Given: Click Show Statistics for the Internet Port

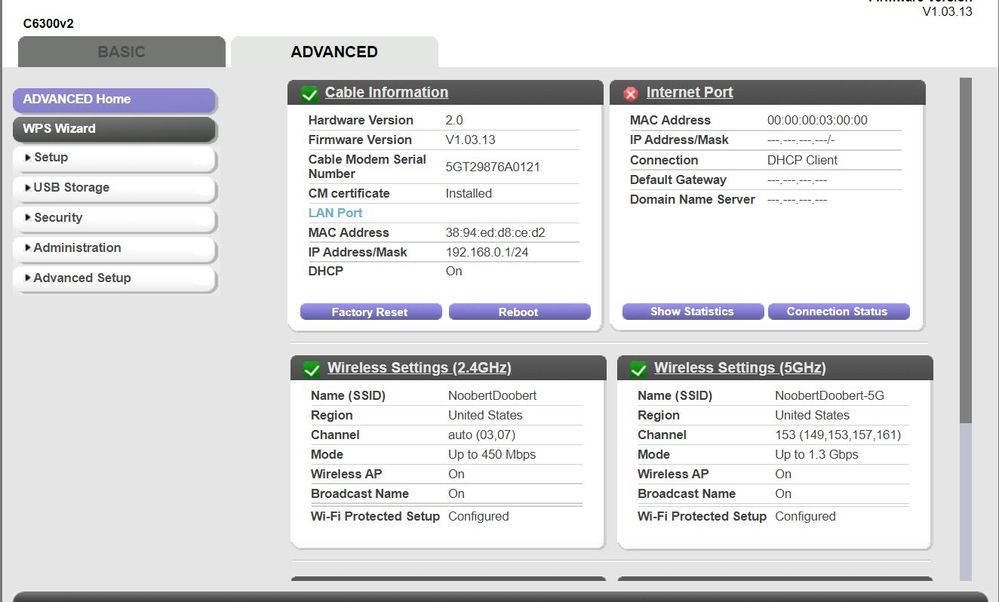Looking at the screenshot, I should click(x=692, y=311).
